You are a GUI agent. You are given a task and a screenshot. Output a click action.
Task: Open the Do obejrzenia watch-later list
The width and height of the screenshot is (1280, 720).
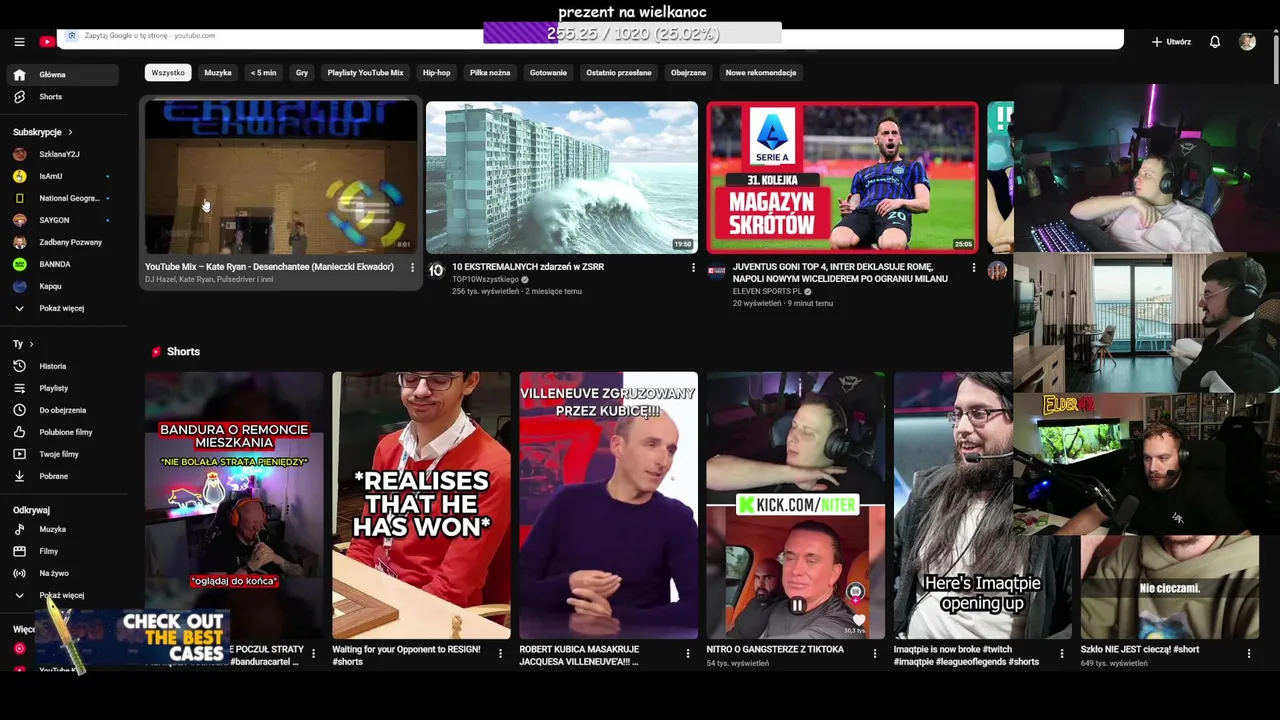click(x=62, y=410)
